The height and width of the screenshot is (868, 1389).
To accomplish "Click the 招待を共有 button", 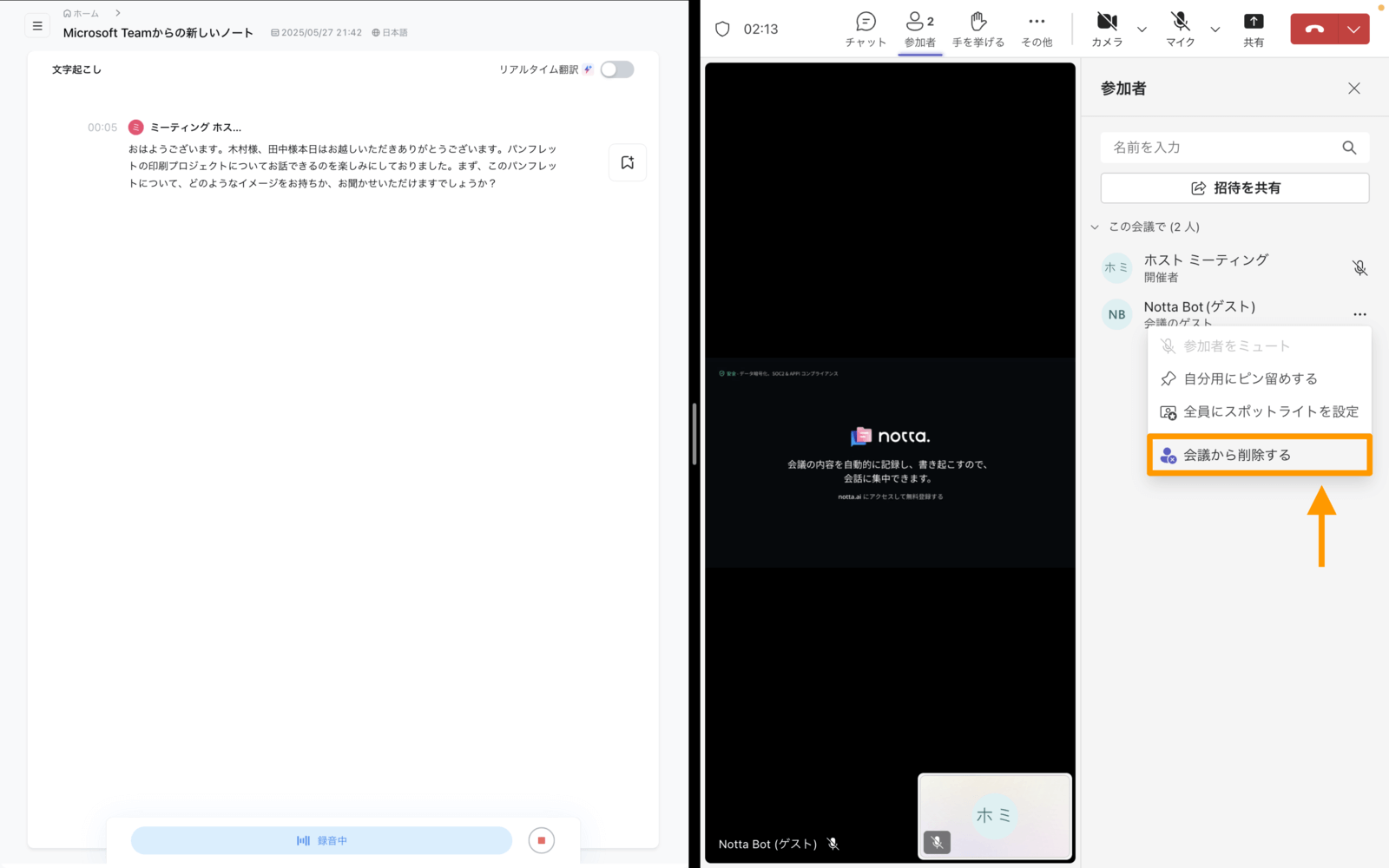I will tap(1235, 188).
